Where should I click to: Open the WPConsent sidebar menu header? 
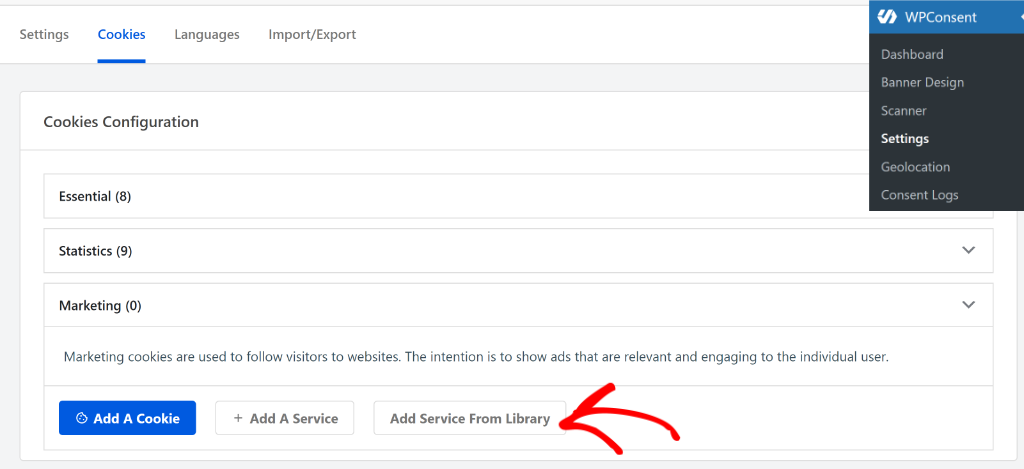[946, 18]
